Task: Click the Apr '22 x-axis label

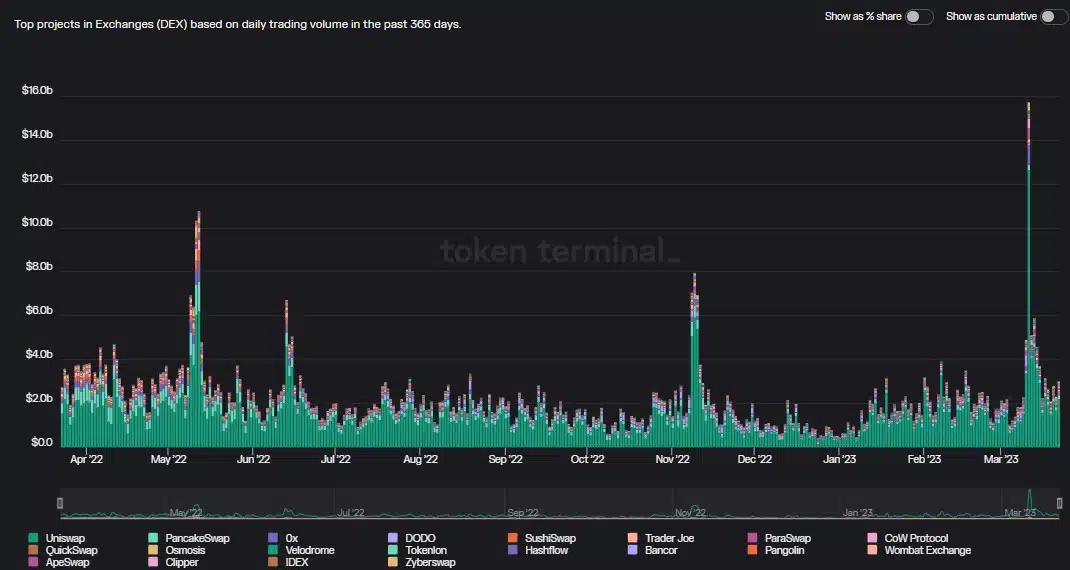Action: click(87, 459)
